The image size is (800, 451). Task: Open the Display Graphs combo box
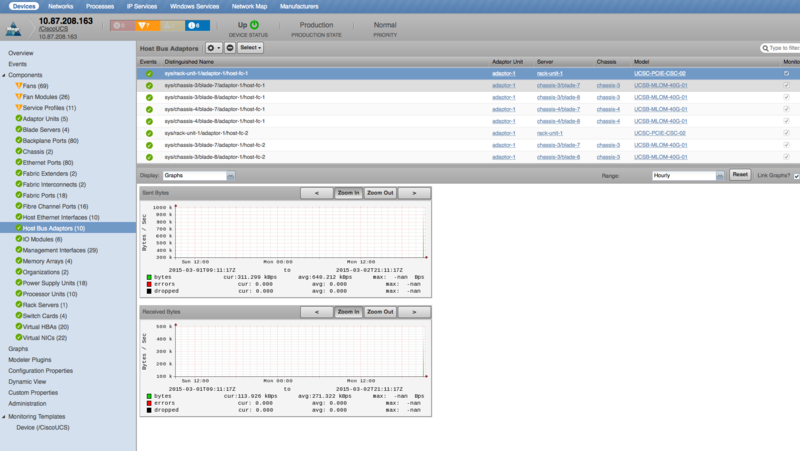(199, 176)
